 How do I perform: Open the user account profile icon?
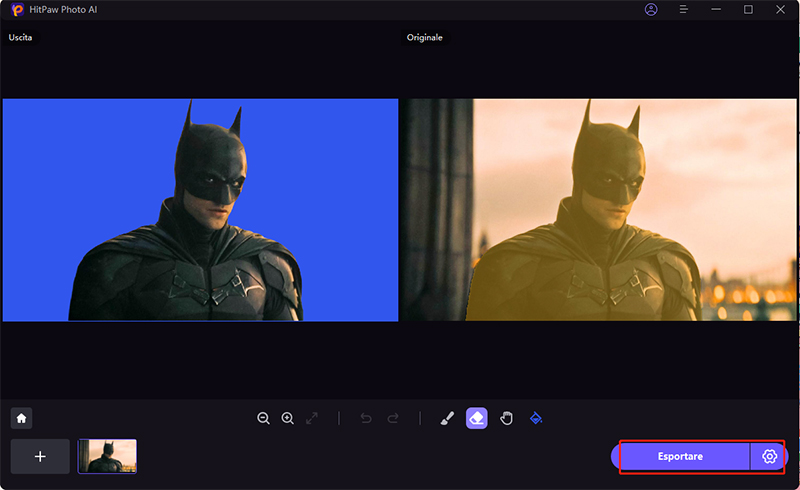(x=652, y=10)
